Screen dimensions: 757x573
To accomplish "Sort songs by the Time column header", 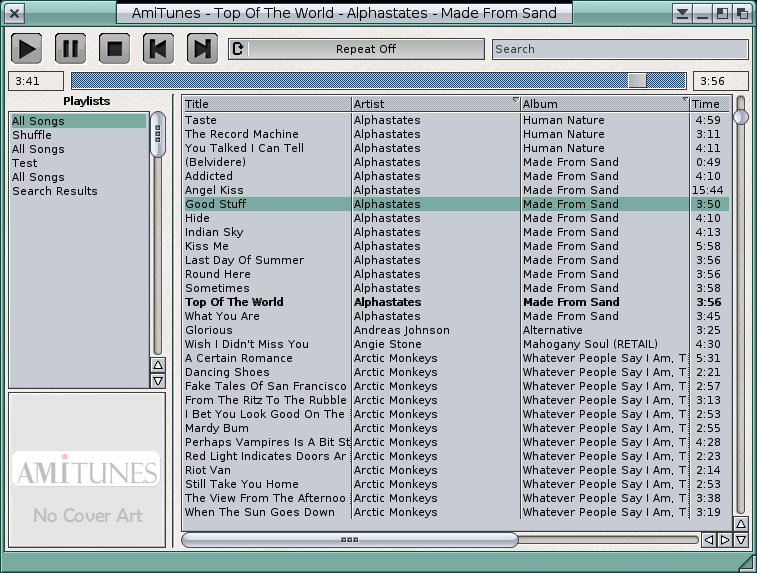I will coord(709,104).
